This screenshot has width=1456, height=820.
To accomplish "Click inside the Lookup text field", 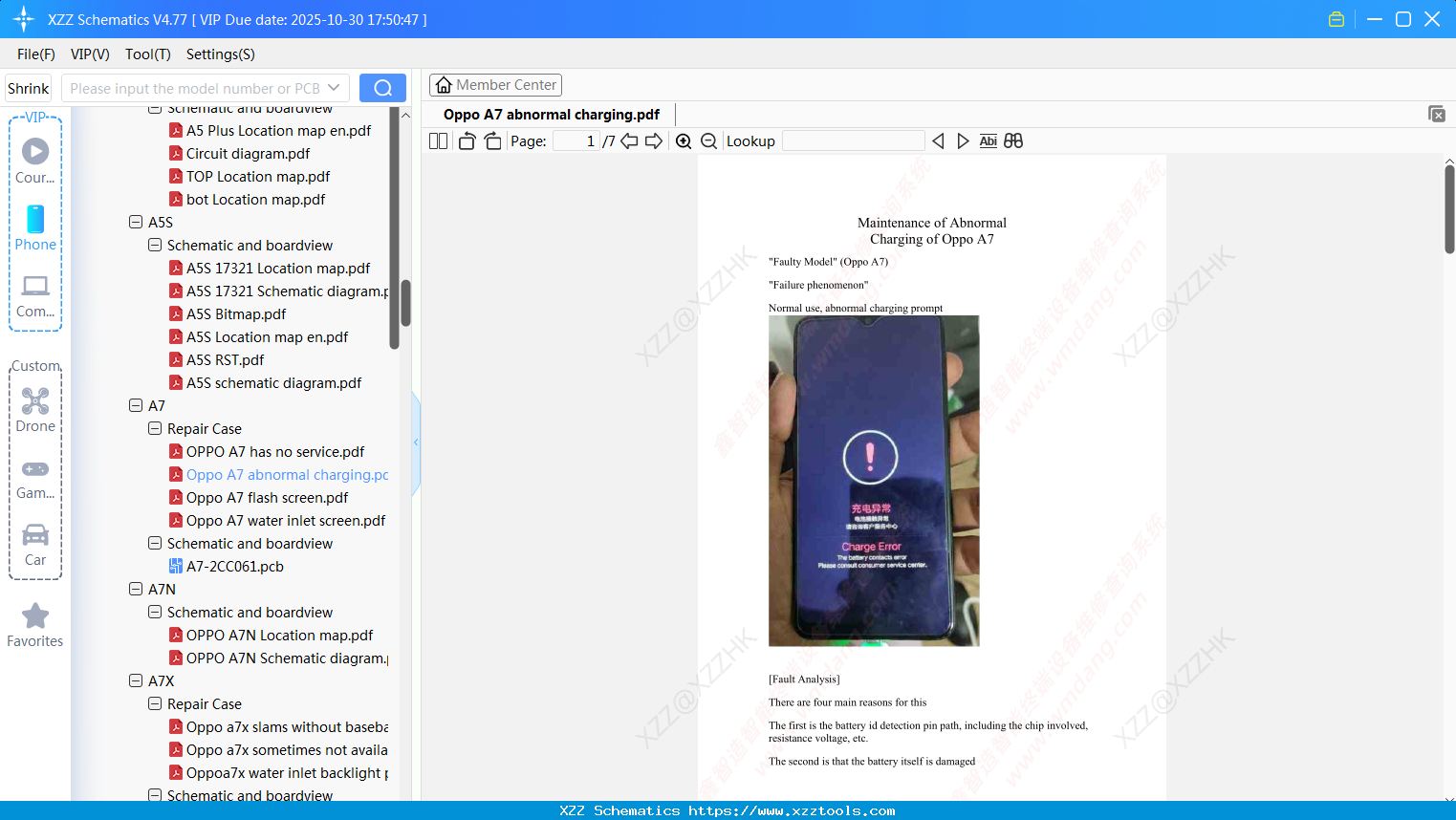I will tap(854, 140).
